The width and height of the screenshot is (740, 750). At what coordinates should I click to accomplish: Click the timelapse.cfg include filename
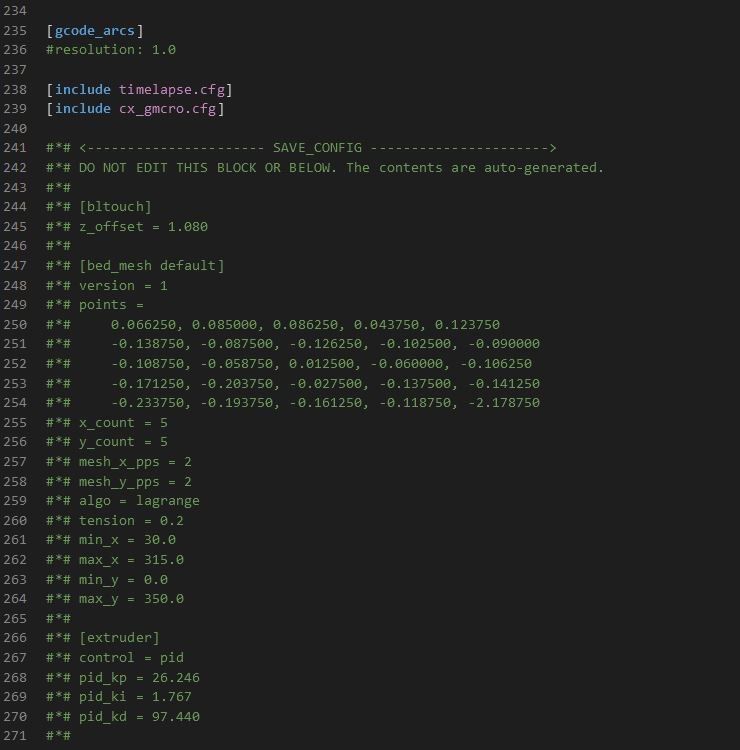tap(172, 89)
